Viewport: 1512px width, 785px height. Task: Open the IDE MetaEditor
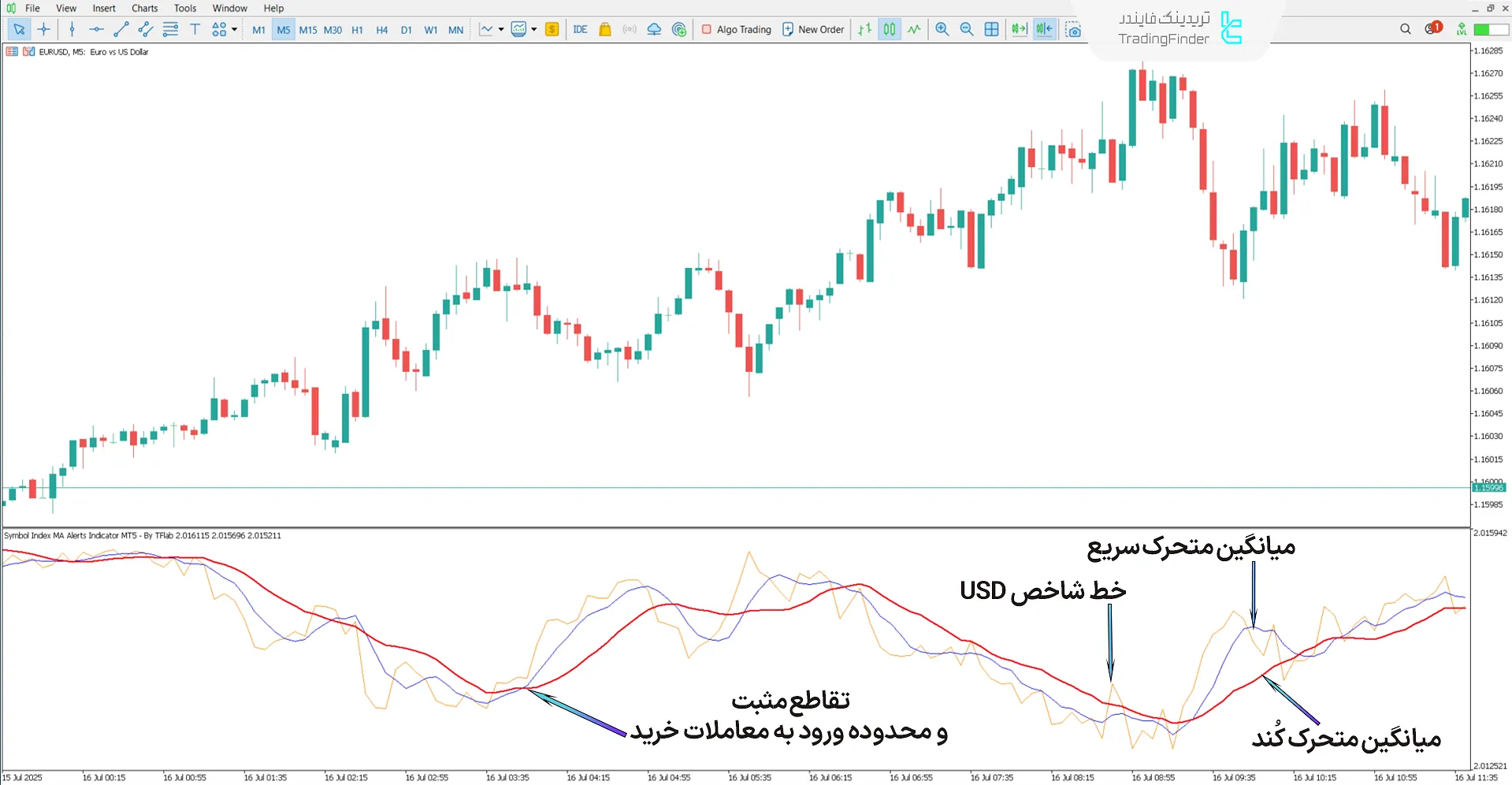581,29
